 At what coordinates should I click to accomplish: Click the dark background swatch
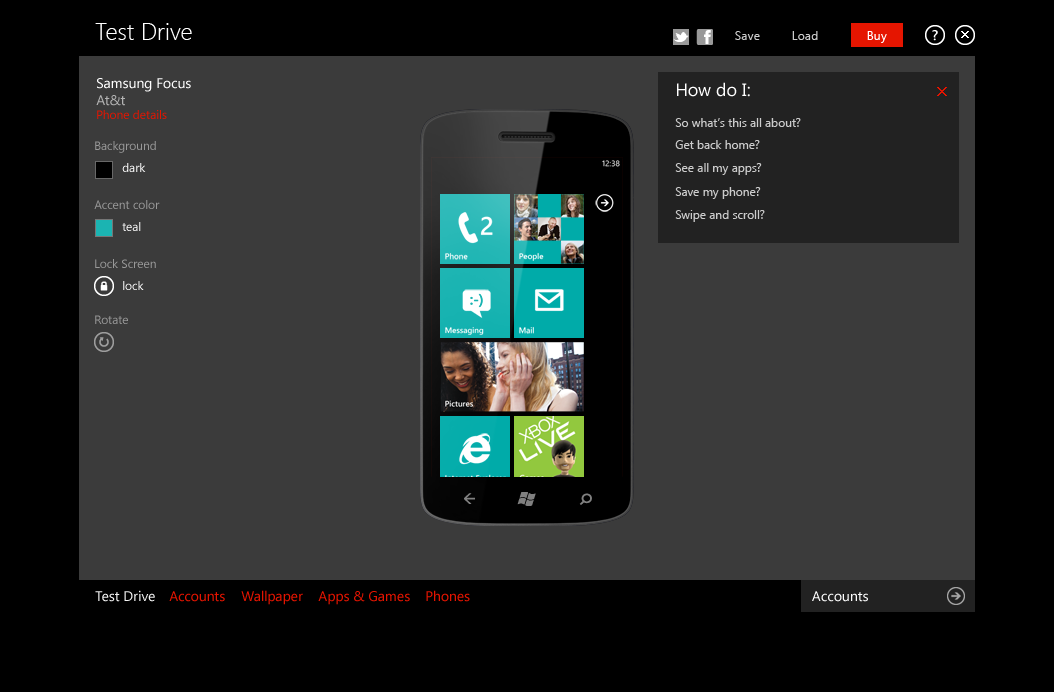coord(104,169)
